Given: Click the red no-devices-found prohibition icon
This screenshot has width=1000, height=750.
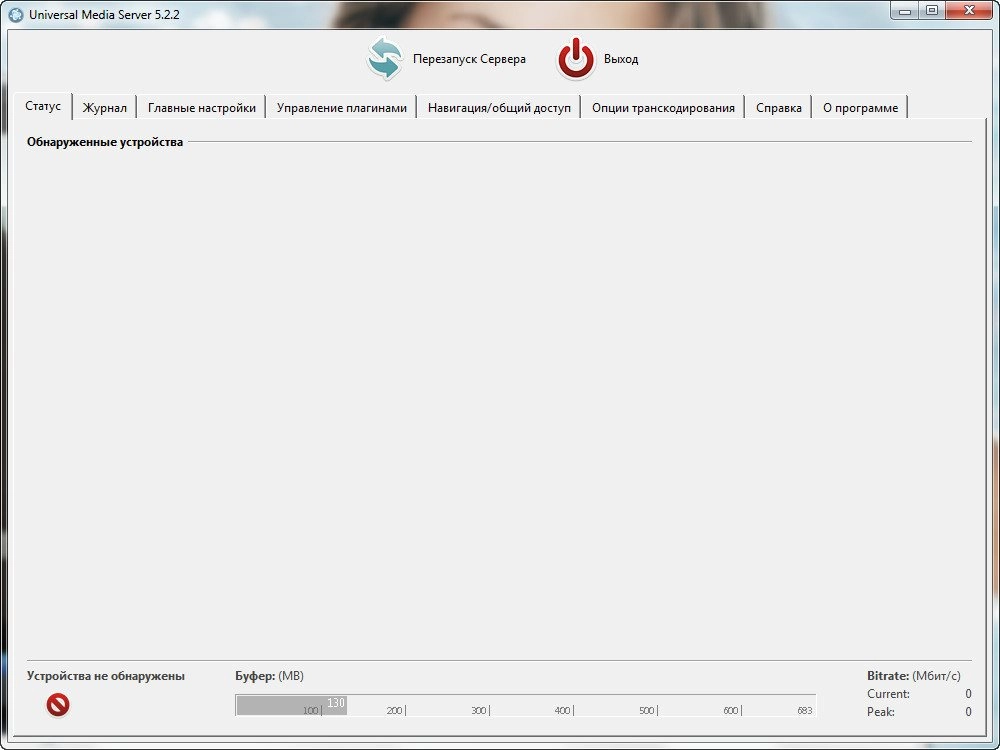Looking at the screenshot, I should (x=57, y=705).
